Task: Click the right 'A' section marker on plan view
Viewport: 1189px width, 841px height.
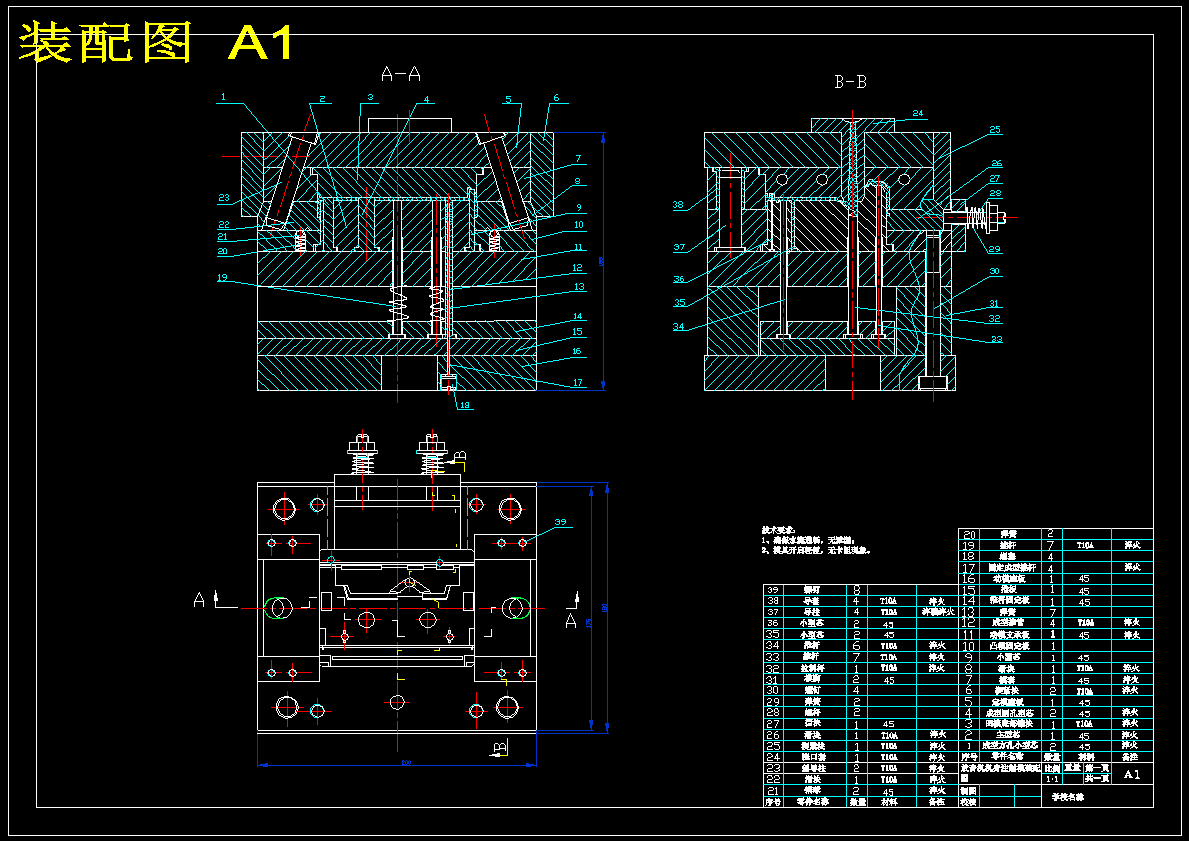Action: (571, 620)
